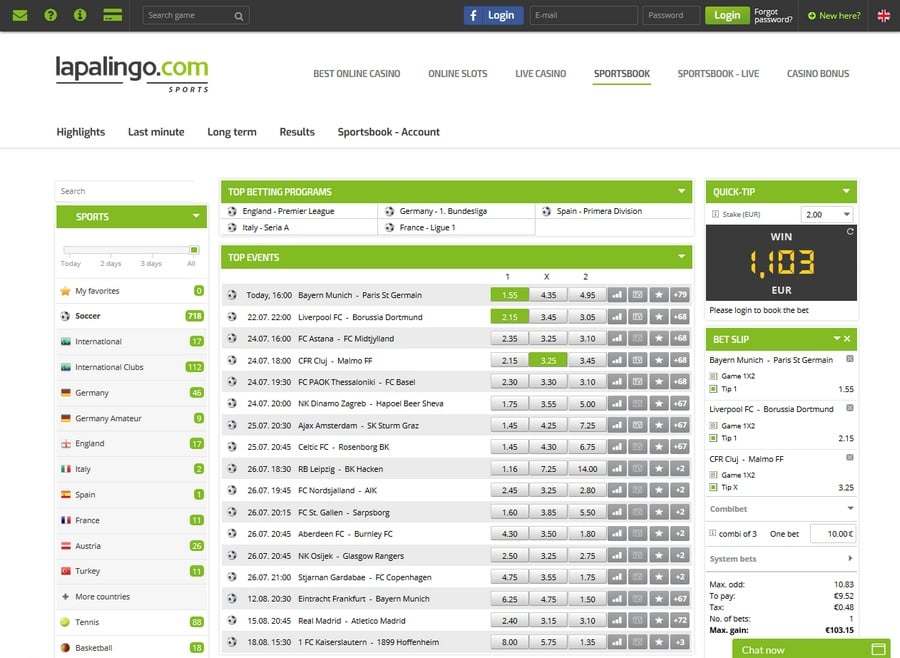Log in with the Facebook Login button
Image resolution: width=900 pixels, height=658 pixels.
click(494, 16)
